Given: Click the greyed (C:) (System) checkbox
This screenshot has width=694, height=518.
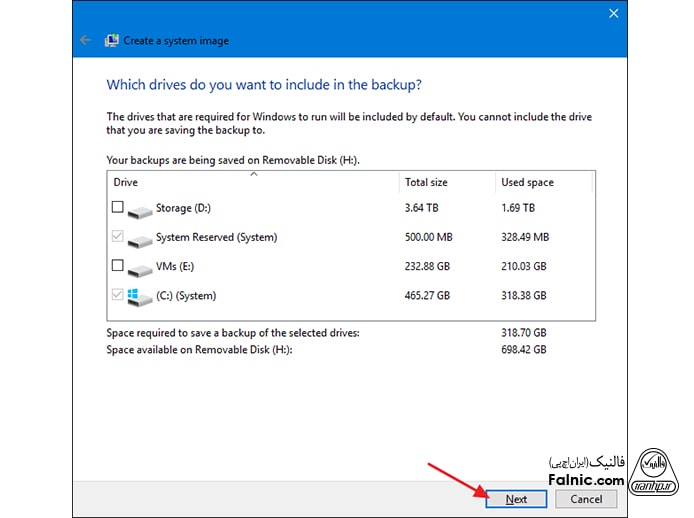Looking at the screenshot, I should (118, 295).
